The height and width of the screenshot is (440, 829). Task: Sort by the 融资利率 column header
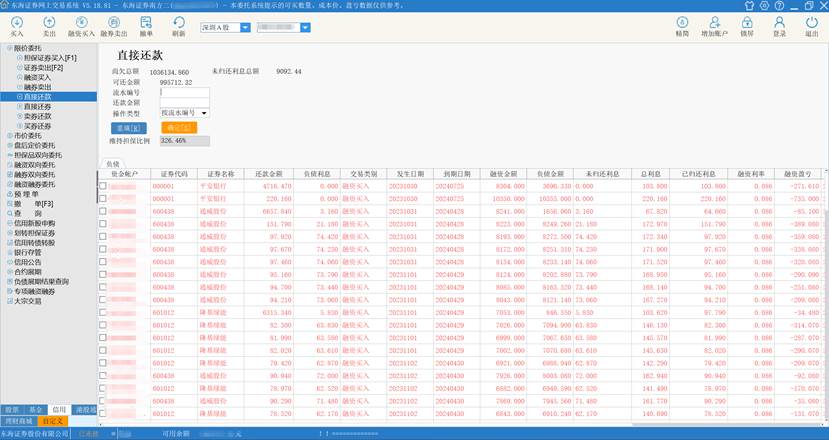751,174
